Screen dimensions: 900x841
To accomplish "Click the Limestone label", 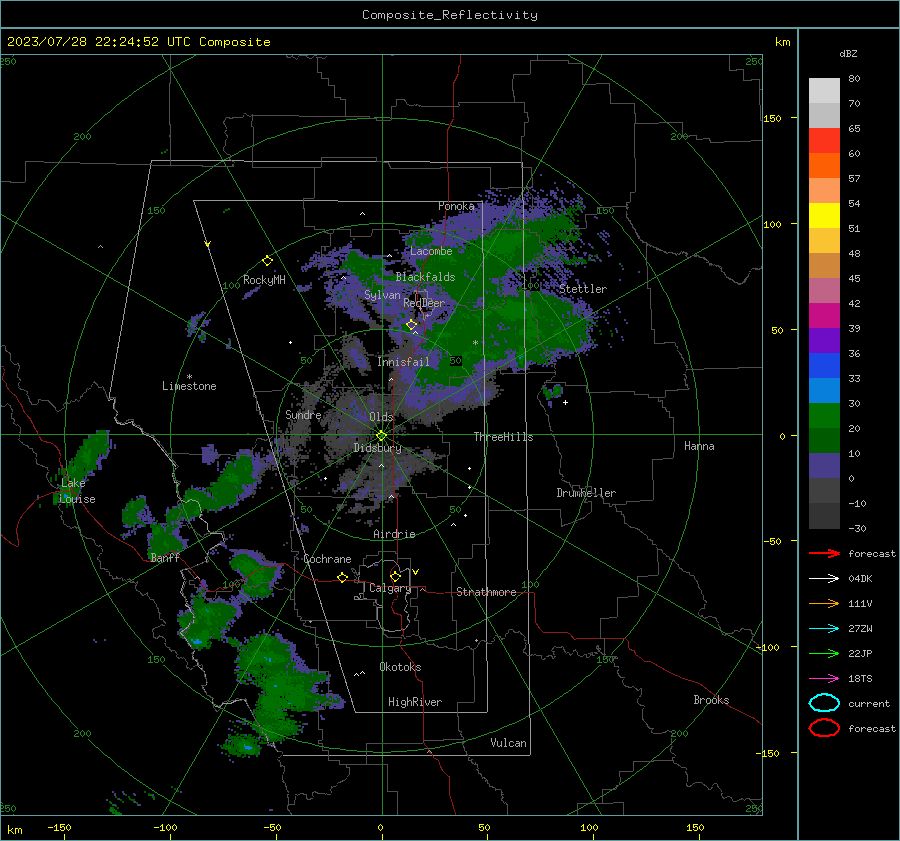I will pyautogui.click(x=189, y=386).
